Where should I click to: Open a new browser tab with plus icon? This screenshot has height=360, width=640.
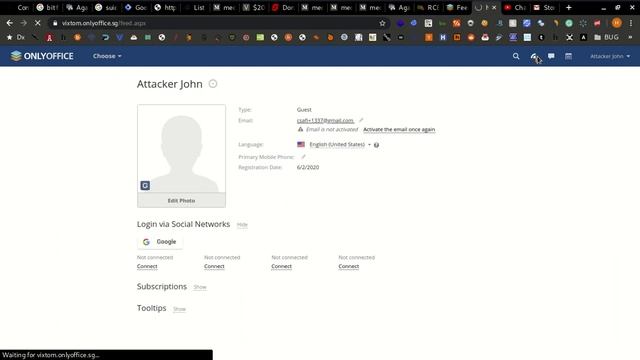click(x=569, y=7)
